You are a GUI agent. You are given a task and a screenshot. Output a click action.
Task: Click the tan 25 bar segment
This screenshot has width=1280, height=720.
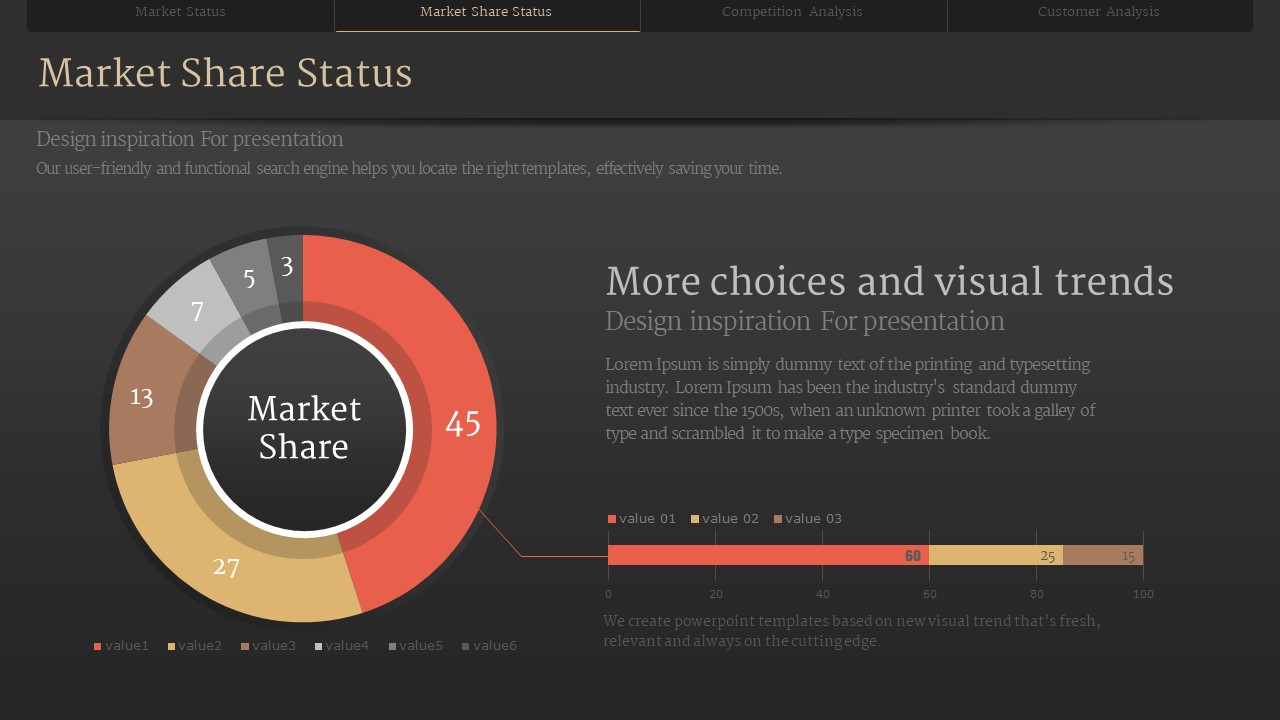995,555
